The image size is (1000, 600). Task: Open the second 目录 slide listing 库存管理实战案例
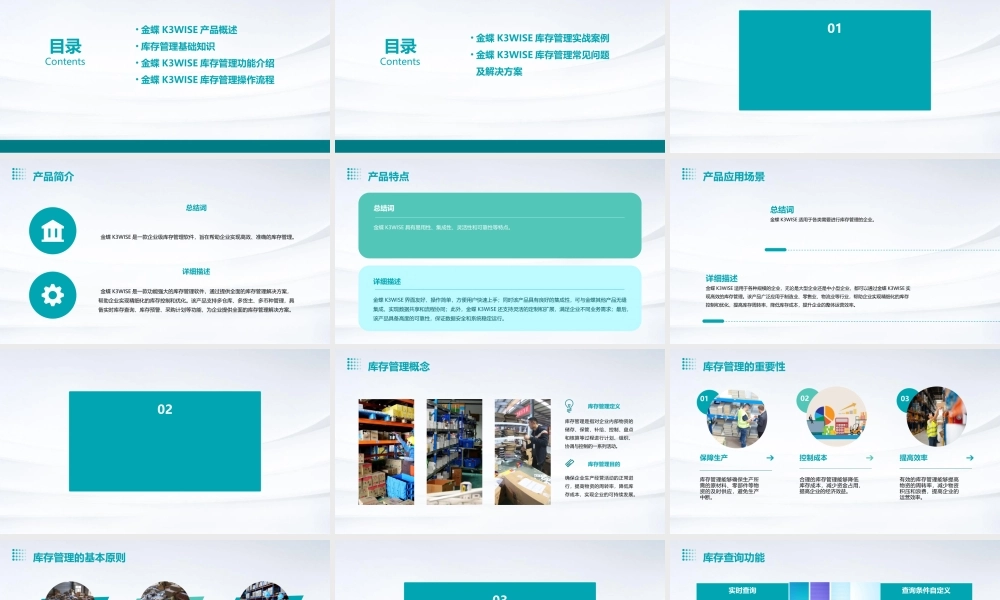[x=499, y=76]
